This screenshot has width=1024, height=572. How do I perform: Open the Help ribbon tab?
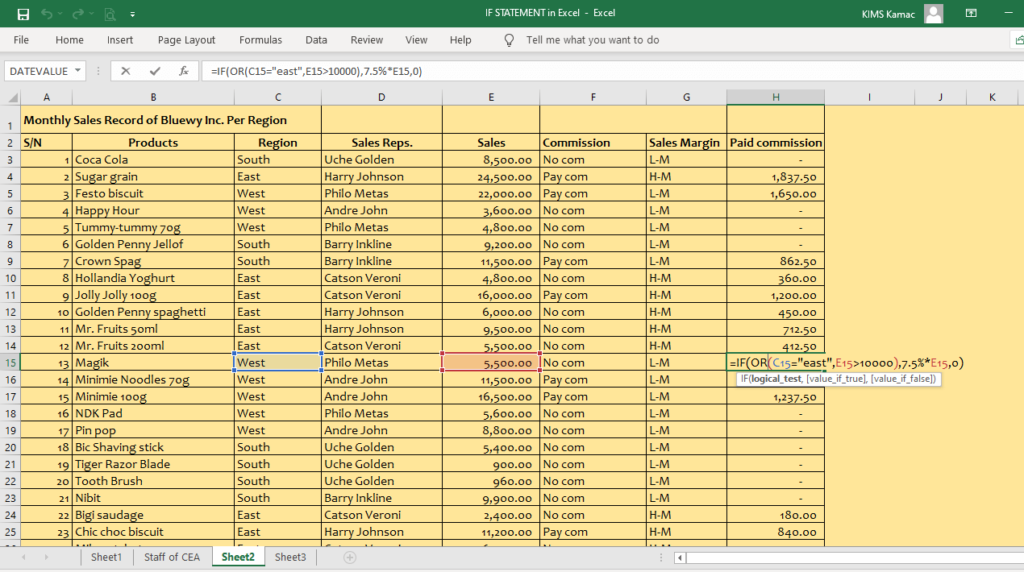pyautogui.click(x=460, y=40)
